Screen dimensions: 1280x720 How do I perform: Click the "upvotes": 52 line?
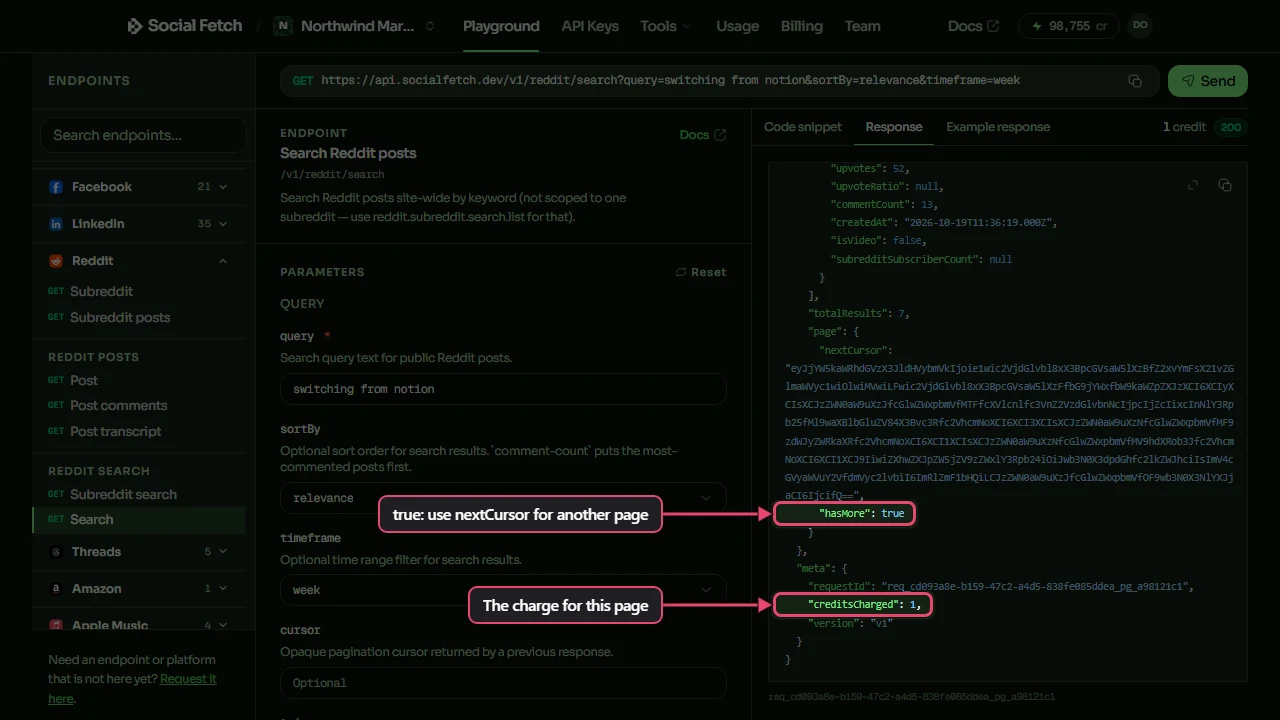pos(870,168)
